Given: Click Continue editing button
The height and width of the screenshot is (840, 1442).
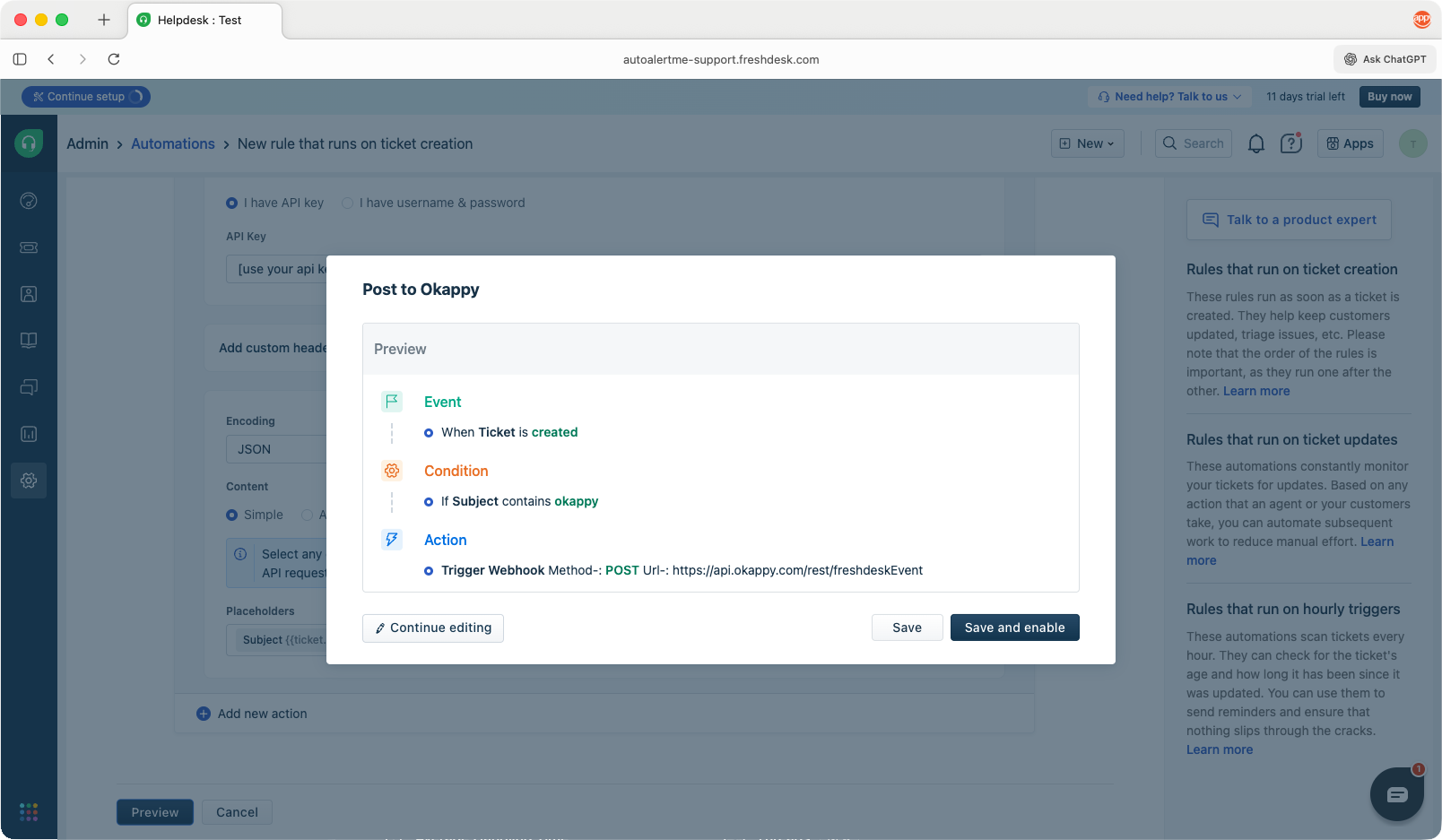Looking at the screenshot, I should (433, 628).
